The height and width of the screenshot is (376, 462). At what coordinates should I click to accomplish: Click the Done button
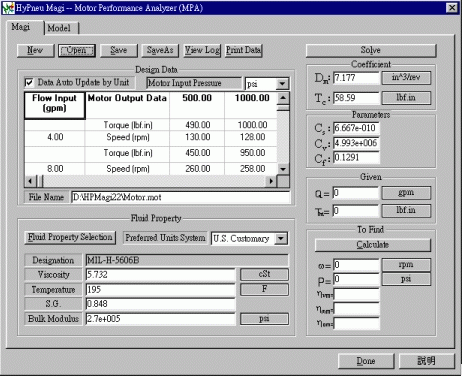point(366,361)
